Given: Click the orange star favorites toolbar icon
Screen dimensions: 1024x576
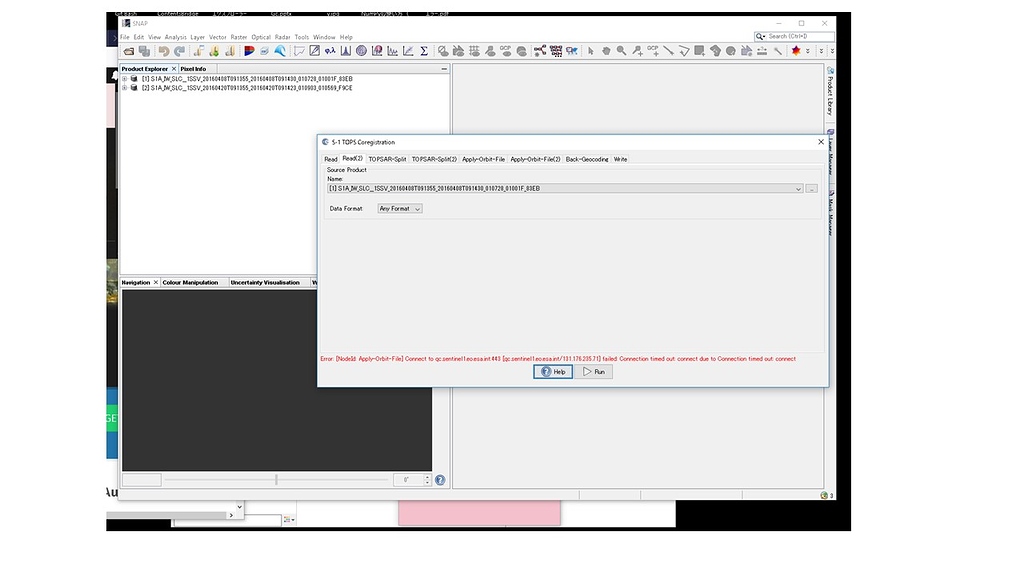Looking at the screenshot, I should 797,50.
